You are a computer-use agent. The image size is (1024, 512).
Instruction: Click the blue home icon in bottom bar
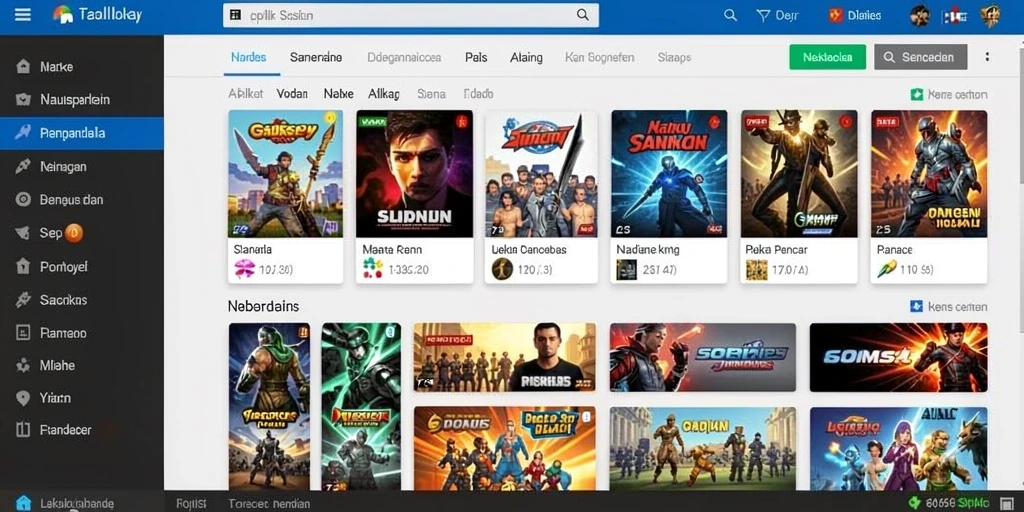click(24, 503)
